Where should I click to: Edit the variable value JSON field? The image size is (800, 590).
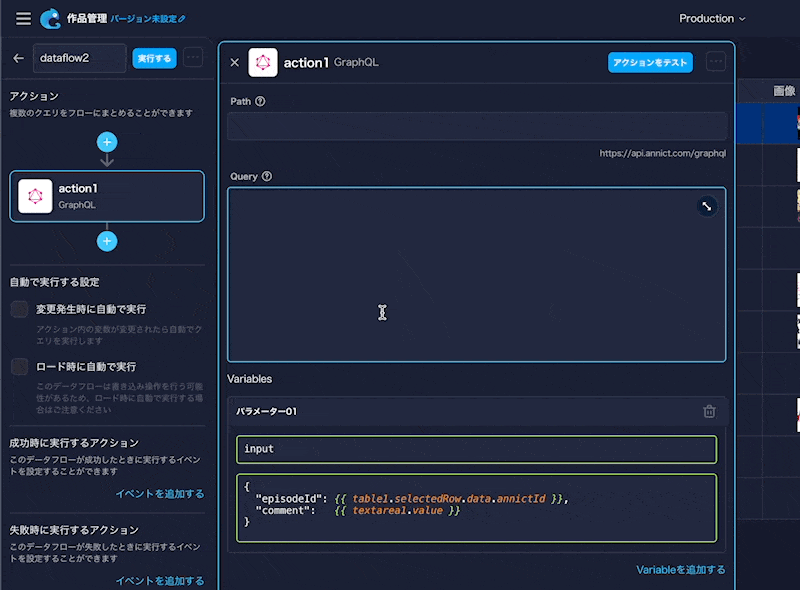(477, 508)
